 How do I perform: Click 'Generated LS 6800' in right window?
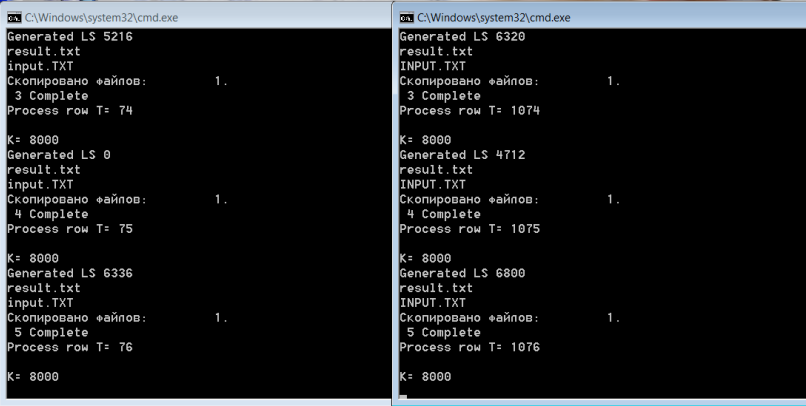tap(462, 273)
